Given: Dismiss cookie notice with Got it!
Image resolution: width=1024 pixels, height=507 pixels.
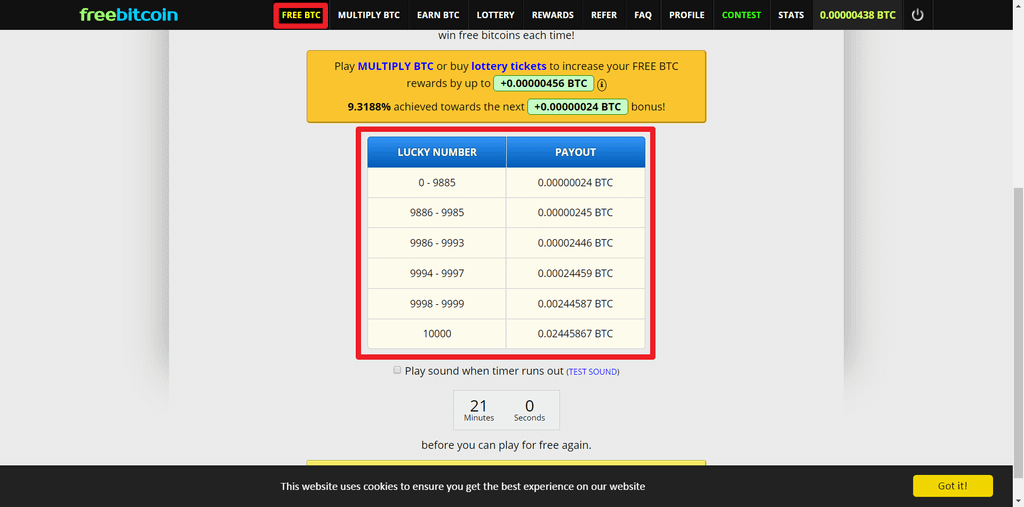Looking at the screenshot, I should 953,486.
